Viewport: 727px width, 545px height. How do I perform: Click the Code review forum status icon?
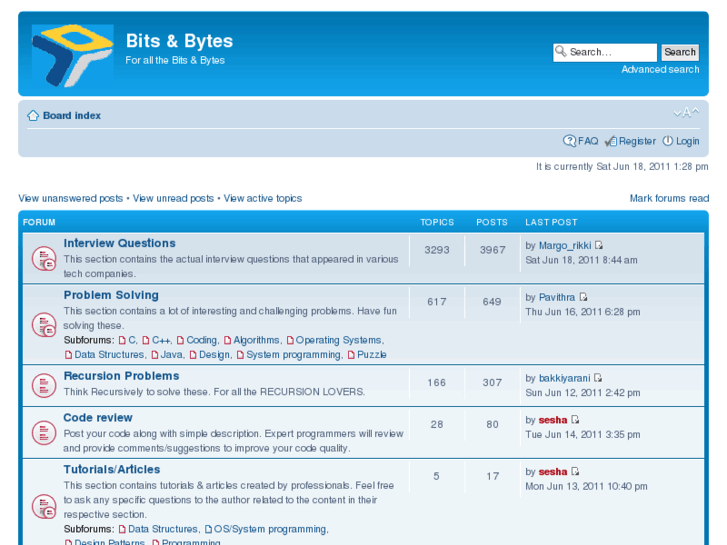(44, 433)
